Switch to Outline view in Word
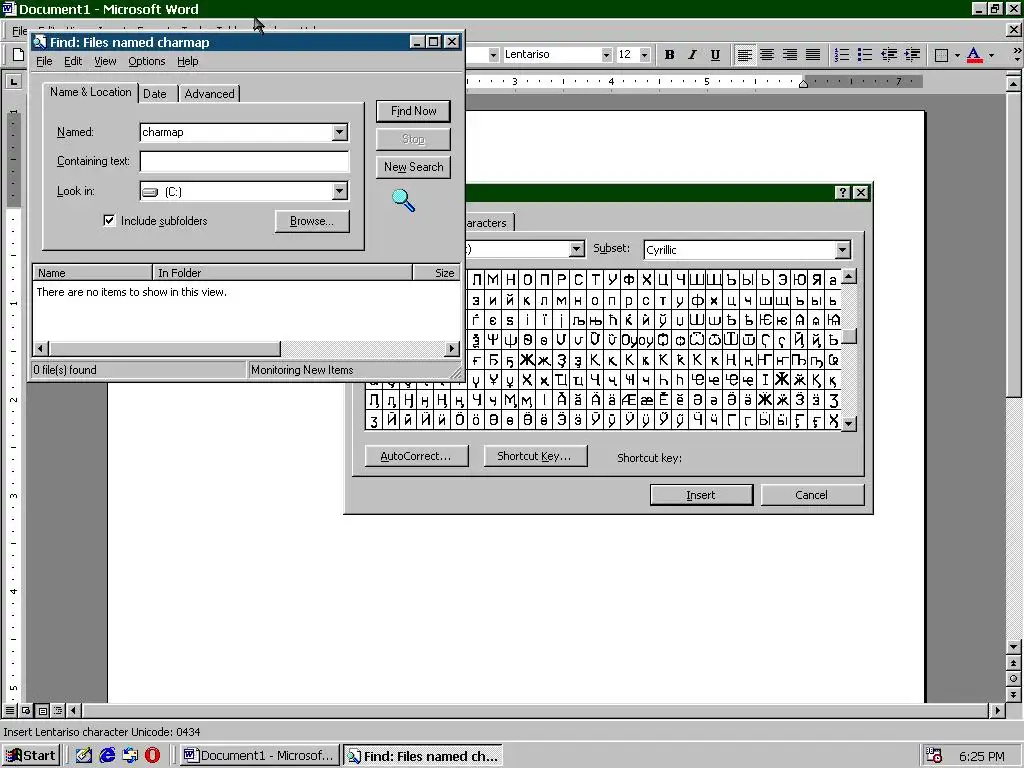 pos(58,711)
